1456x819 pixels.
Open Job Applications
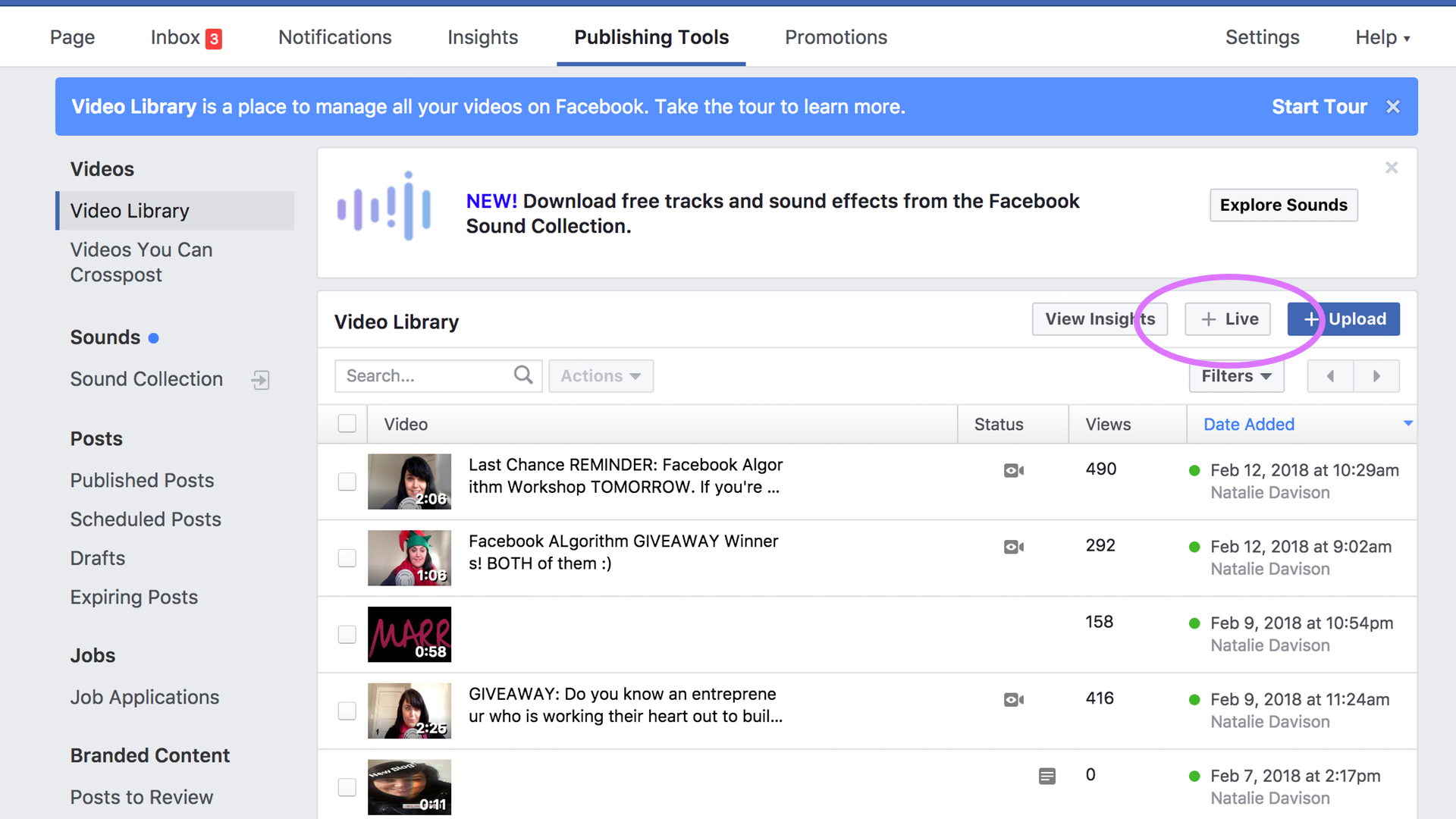(145, 698)
